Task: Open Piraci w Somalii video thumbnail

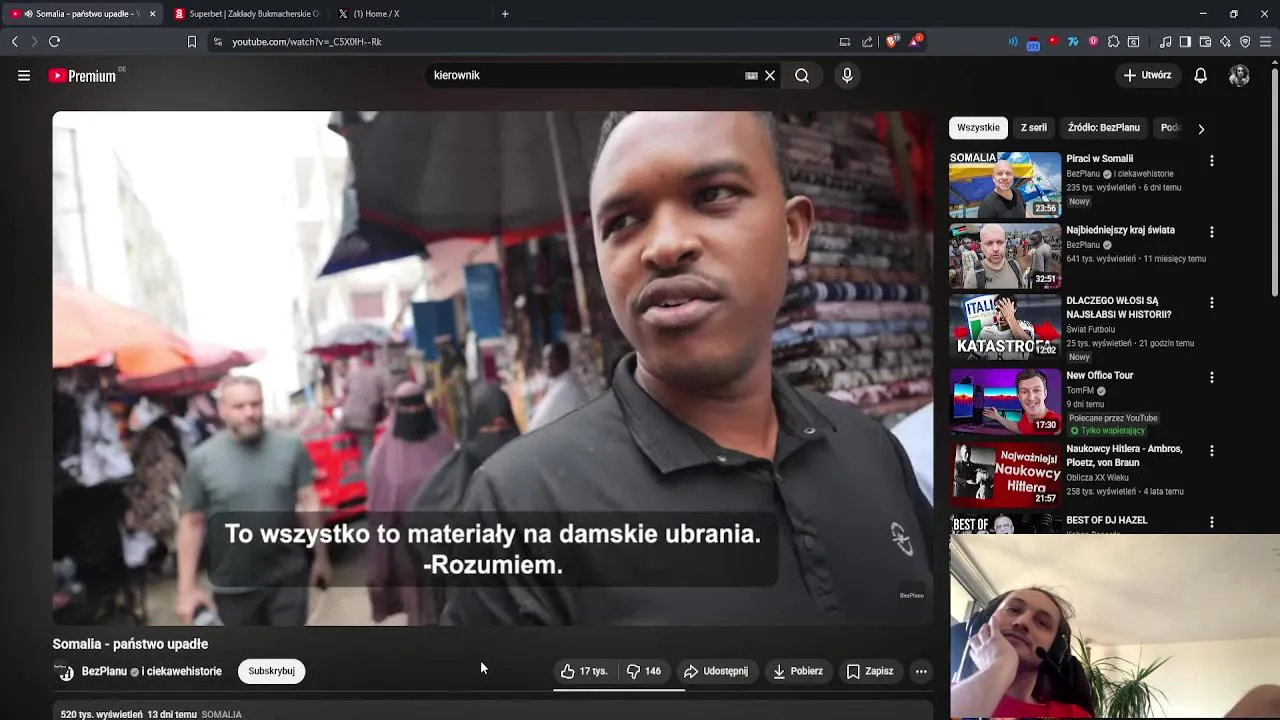Action: click(x=1005, y=184)
